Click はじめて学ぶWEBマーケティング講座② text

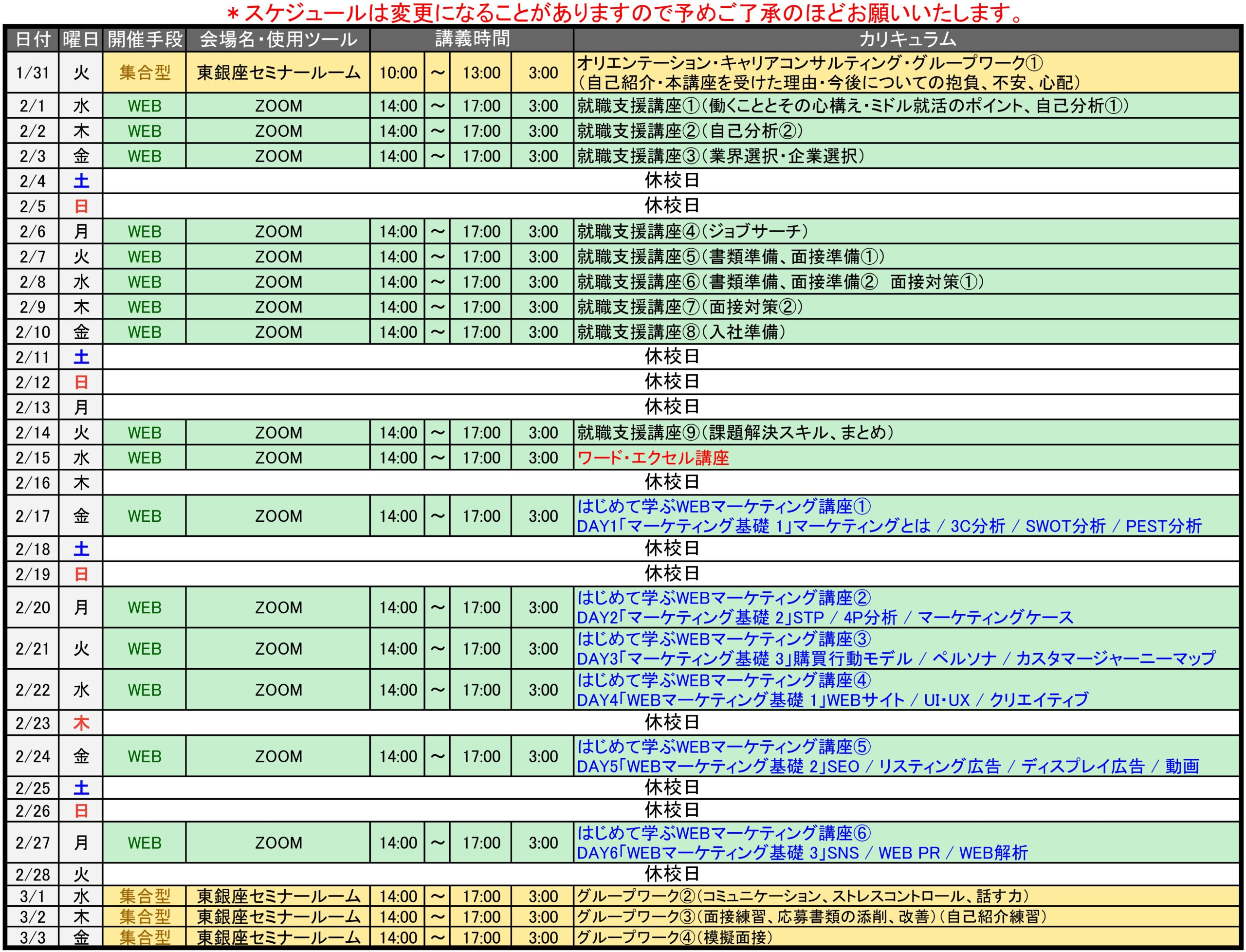[724, 597]
